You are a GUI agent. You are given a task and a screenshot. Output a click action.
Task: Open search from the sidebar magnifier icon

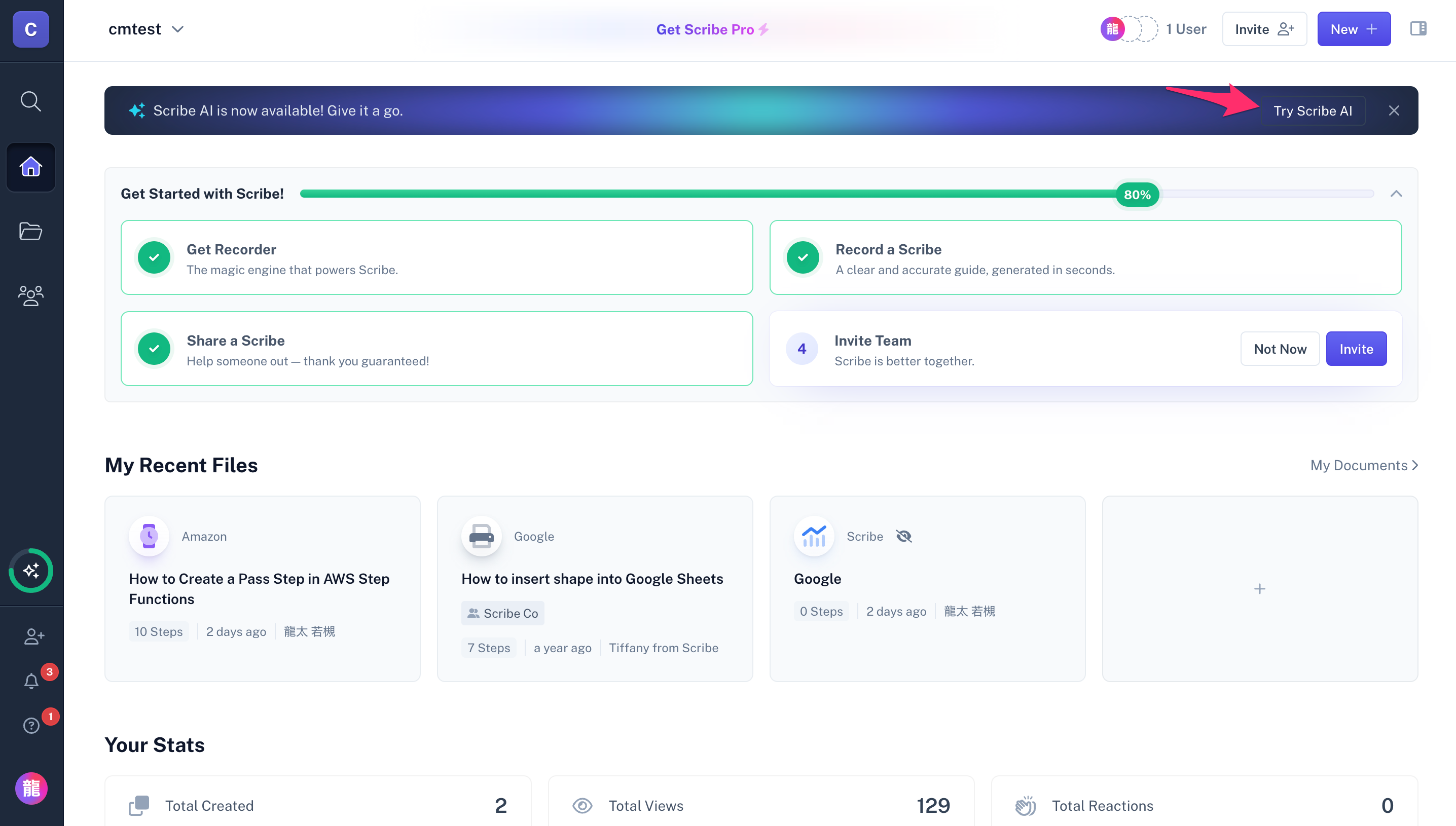coord(30,101)
